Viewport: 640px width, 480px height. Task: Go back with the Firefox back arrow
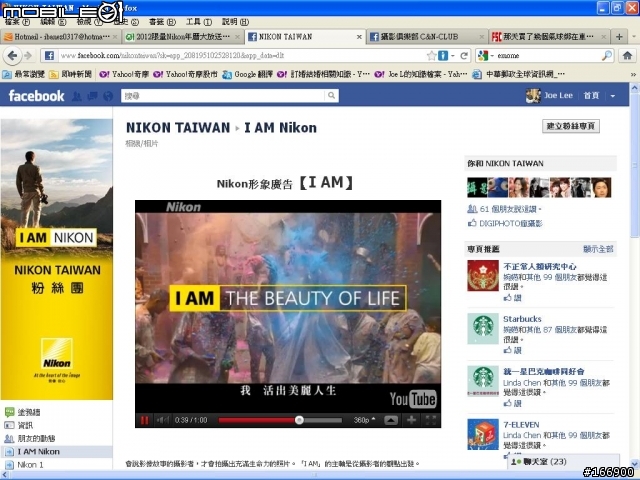click(12, 56)
